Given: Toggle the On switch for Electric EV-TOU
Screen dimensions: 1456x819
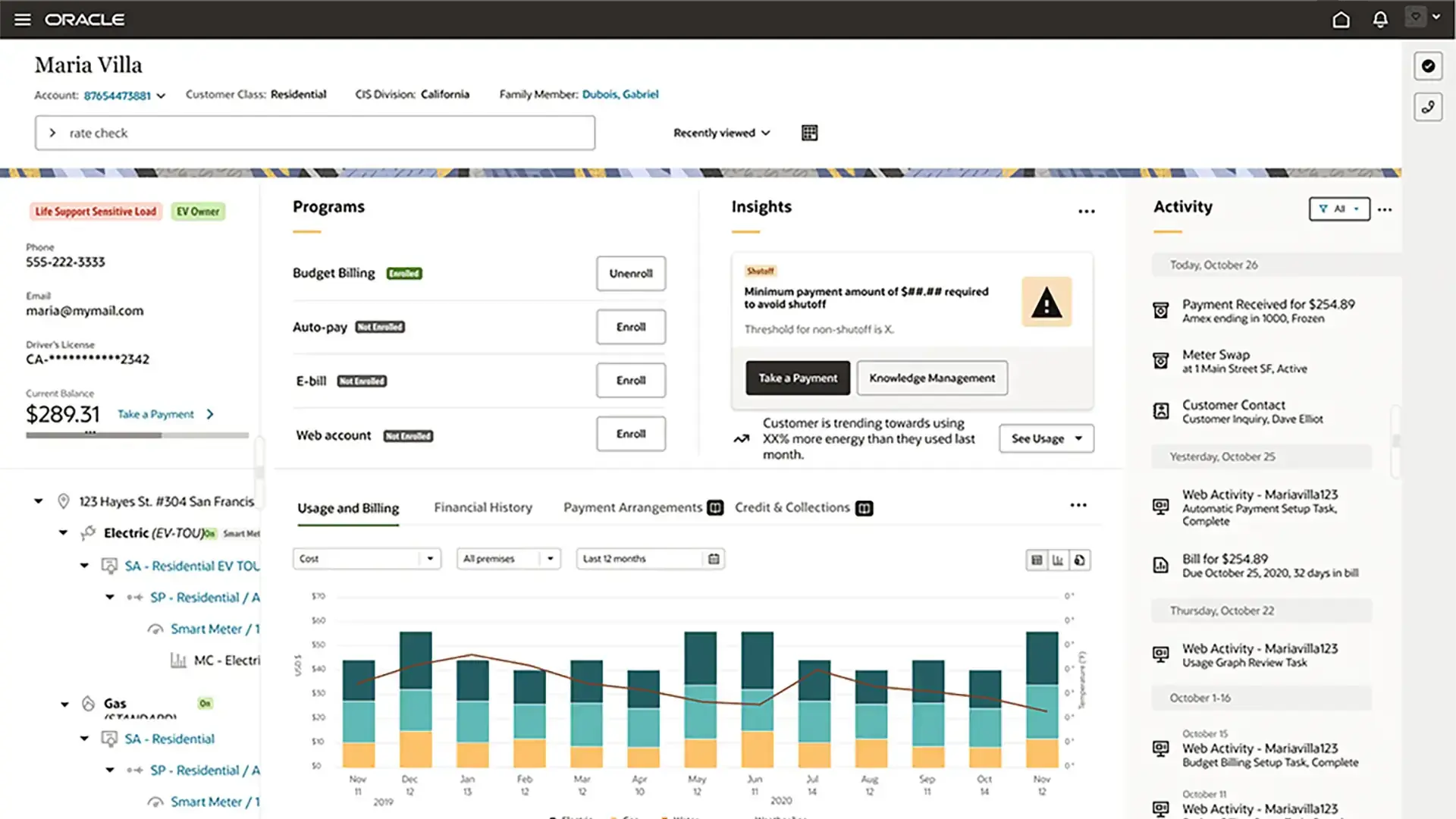Looking at the screenshot, I should (210, 533).
